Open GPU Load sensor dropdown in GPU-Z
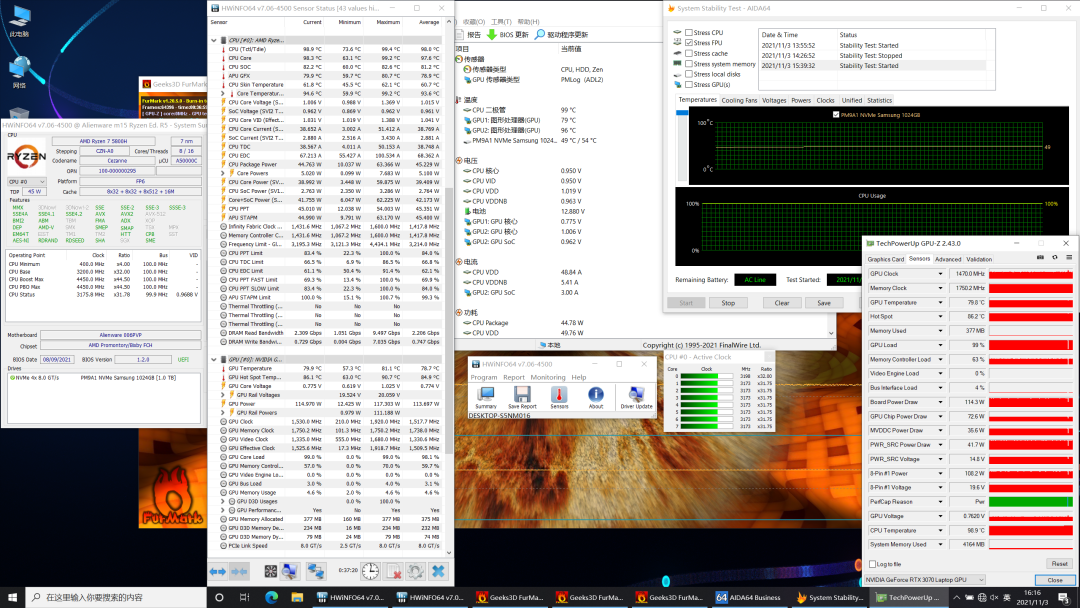This screenshot has width=1080, height=608. point(940,345)
